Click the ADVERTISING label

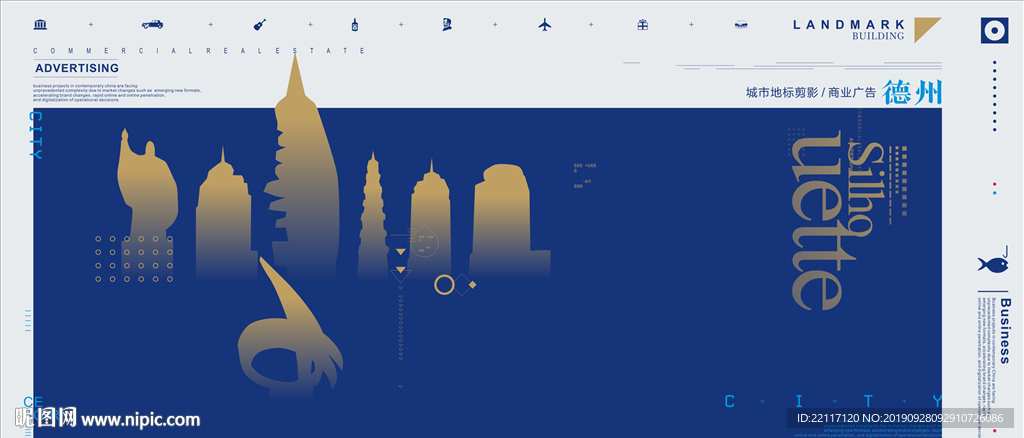pyautogui.click(x=77, y=68)
